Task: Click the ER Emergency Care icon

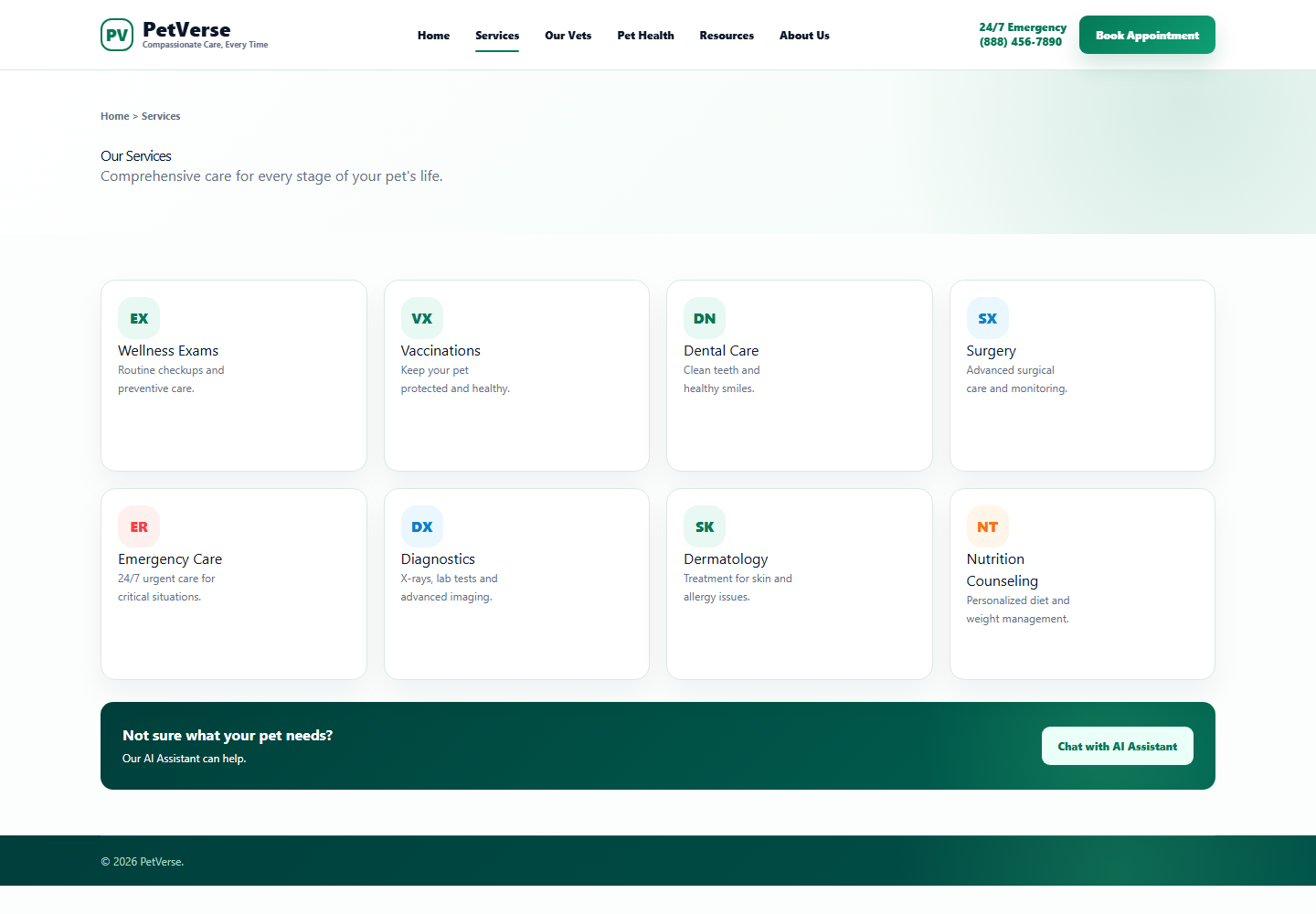Action: click(139, 526)
